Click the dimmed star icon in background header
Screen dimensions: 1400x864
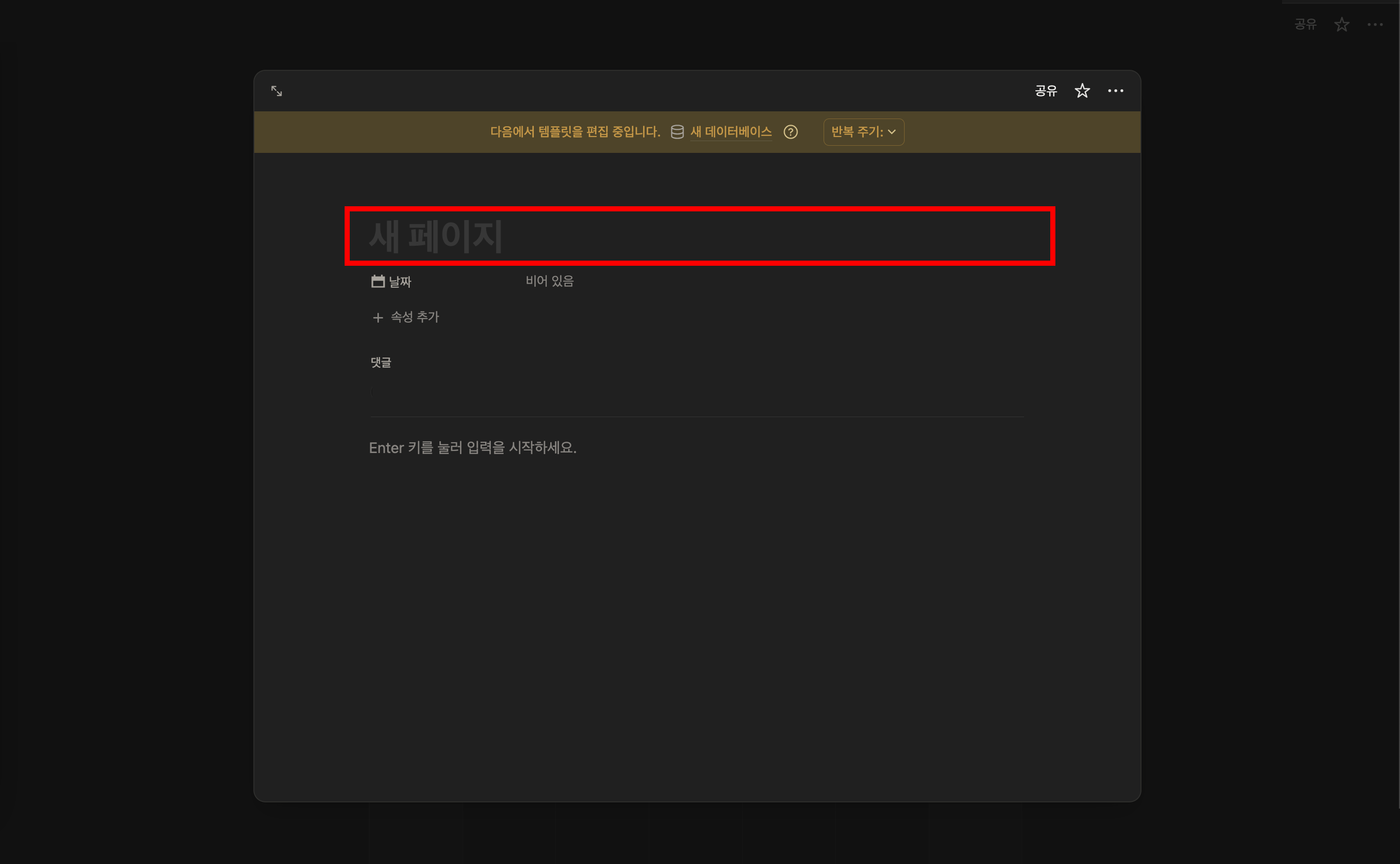tap(1341, 25)
